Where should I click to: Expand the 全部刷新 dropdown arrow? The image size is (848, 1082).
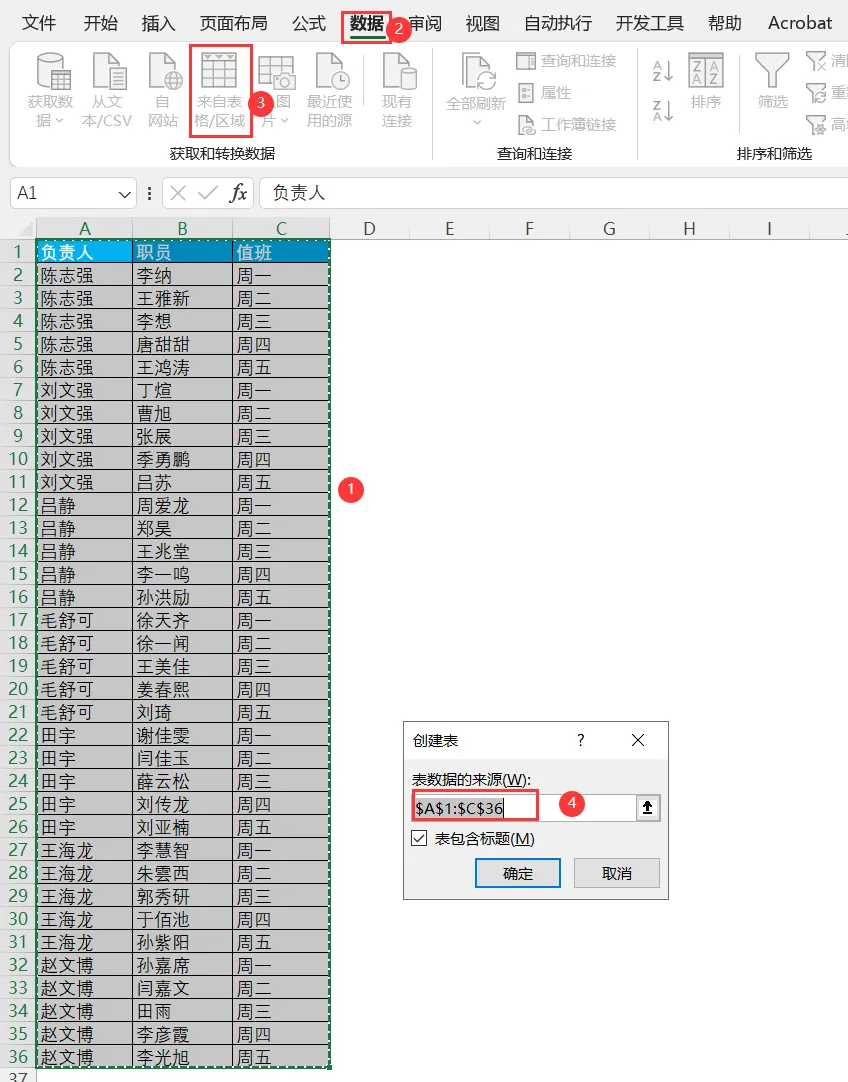tap(477, 123)
